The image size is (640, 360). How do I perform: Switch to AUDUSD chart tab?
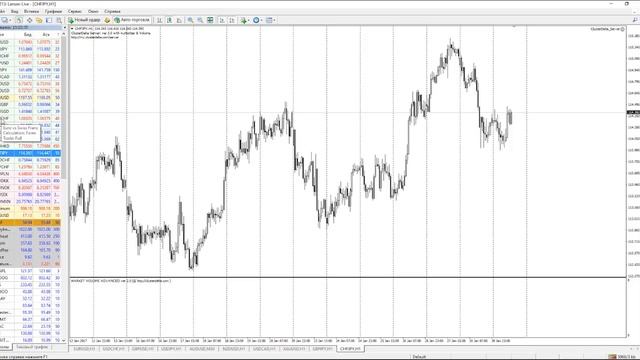(x=202, y=349)
